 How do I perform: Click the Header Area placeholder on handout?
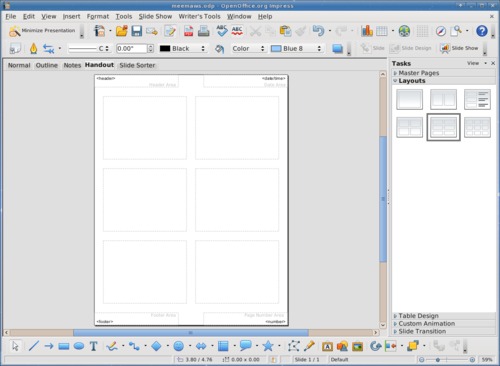(x=137, y=81)
